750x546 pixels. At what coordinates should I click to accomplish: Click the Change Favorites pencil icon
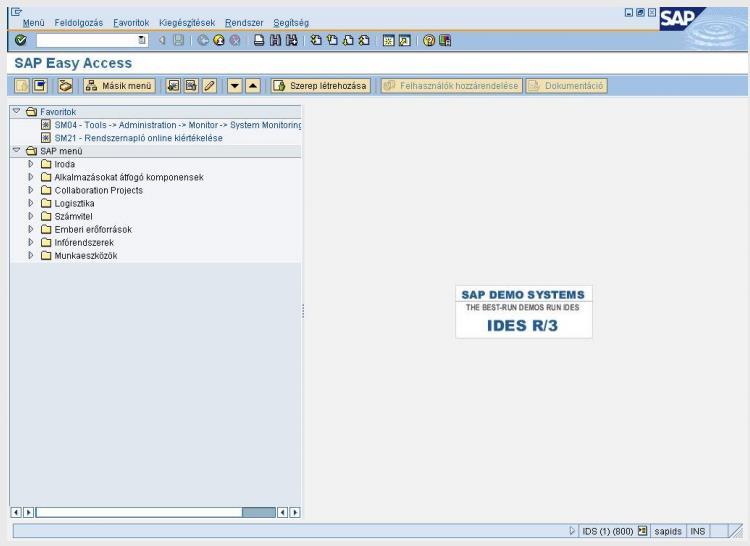[210, 86]
